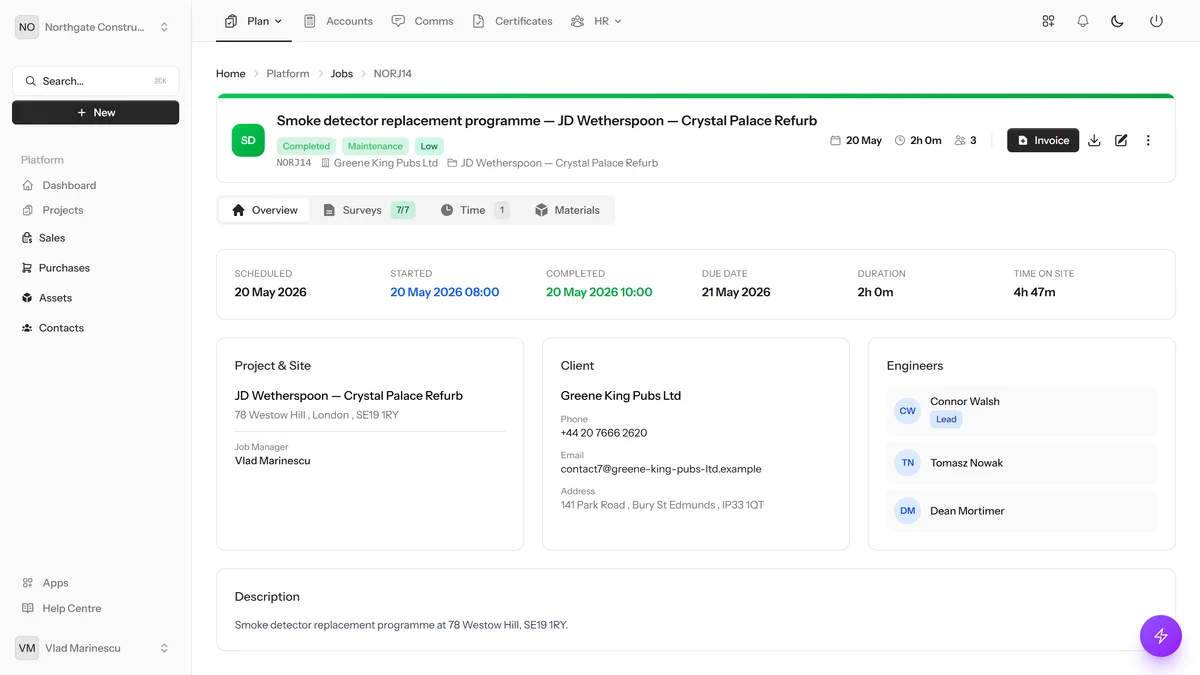1200x675 pixels.
Task: Click the clock icon beside 2h 0m
Action: [900, 141]
